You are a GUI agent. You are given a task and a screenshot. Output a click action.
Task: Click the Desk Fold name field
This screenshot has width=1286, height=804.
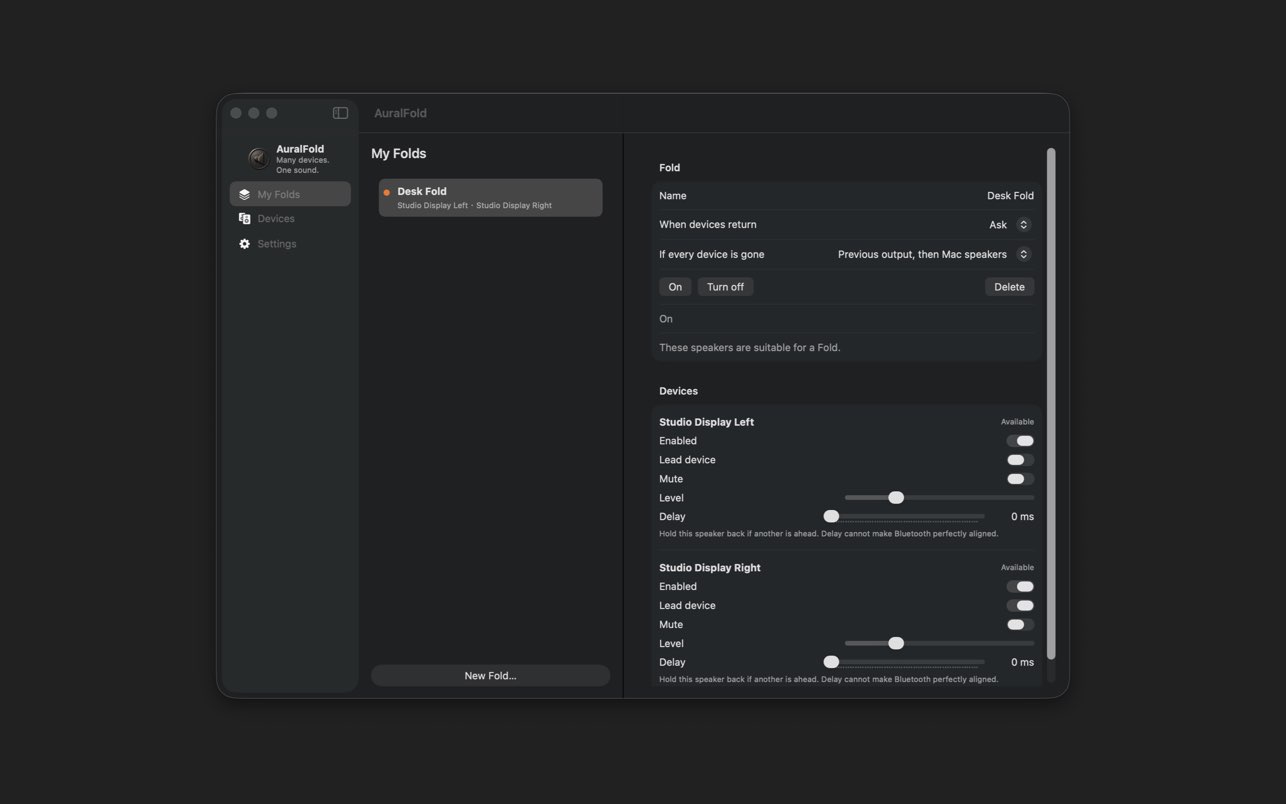[1010, 196]
